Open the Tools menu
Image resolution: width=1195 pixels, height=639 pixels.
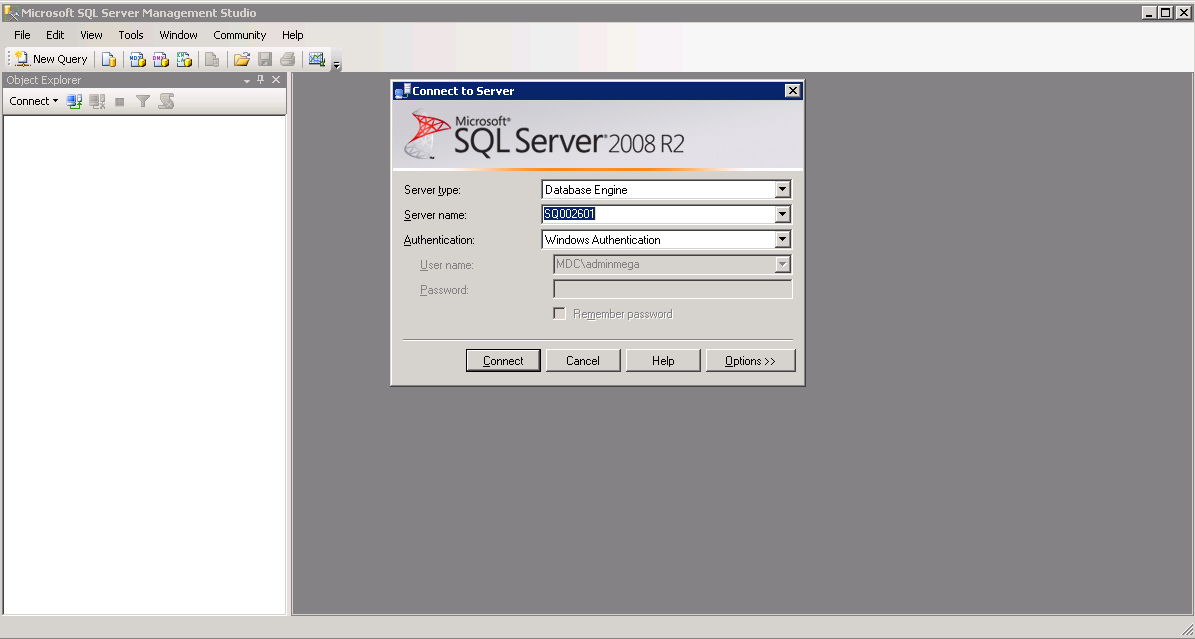pos(131,35)
